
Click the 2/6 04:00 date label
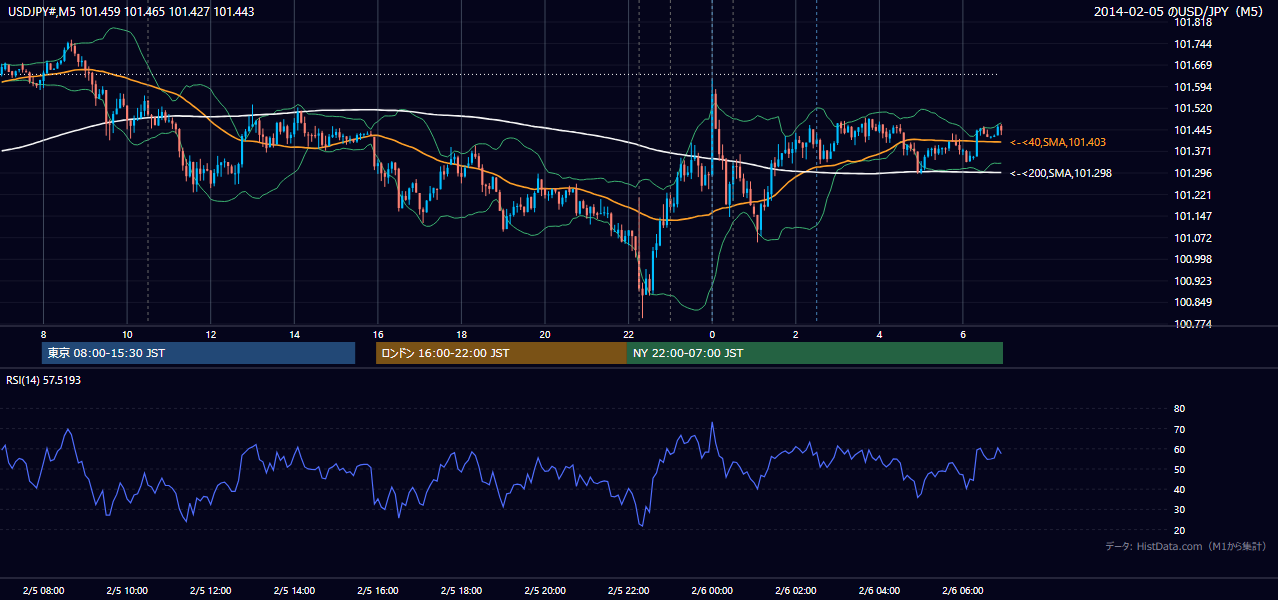(x=879, y=591)
